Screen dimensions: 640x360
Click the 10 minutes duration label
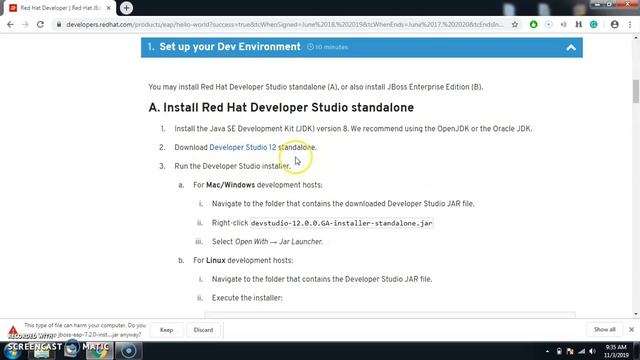[x=328, y=47]
